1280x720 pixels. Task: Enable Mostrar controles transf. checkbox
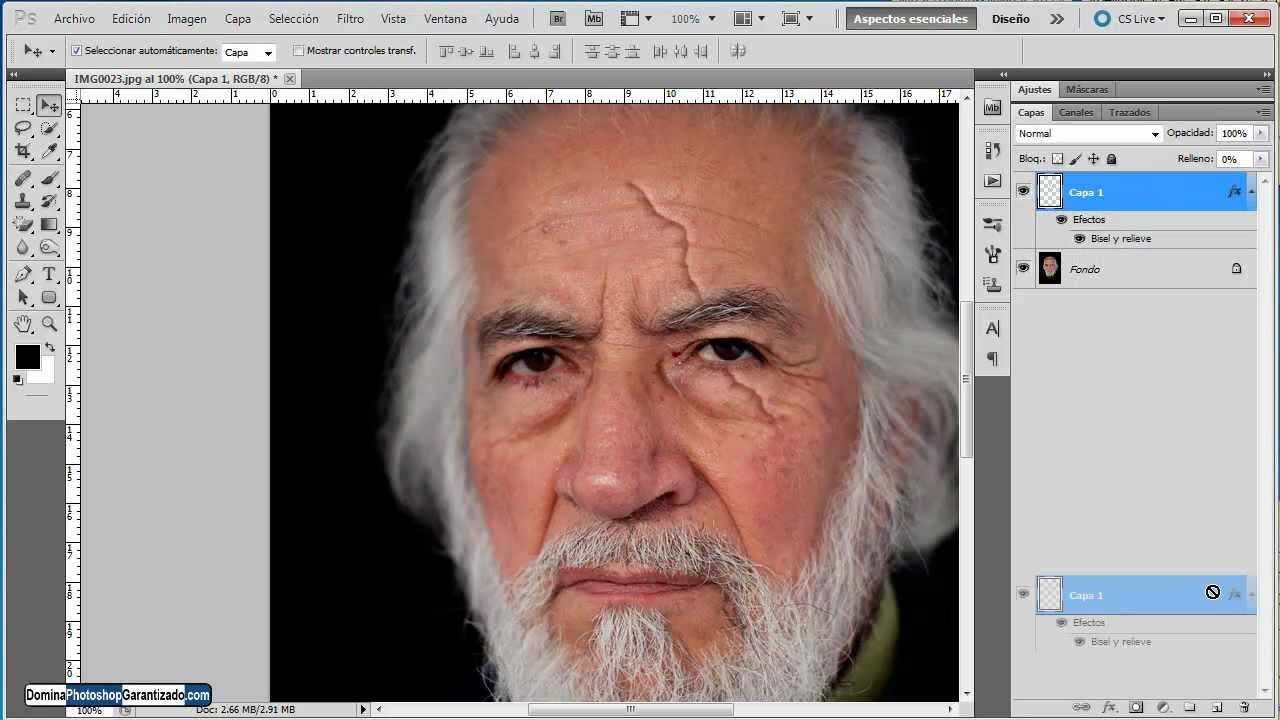[298, 51]
